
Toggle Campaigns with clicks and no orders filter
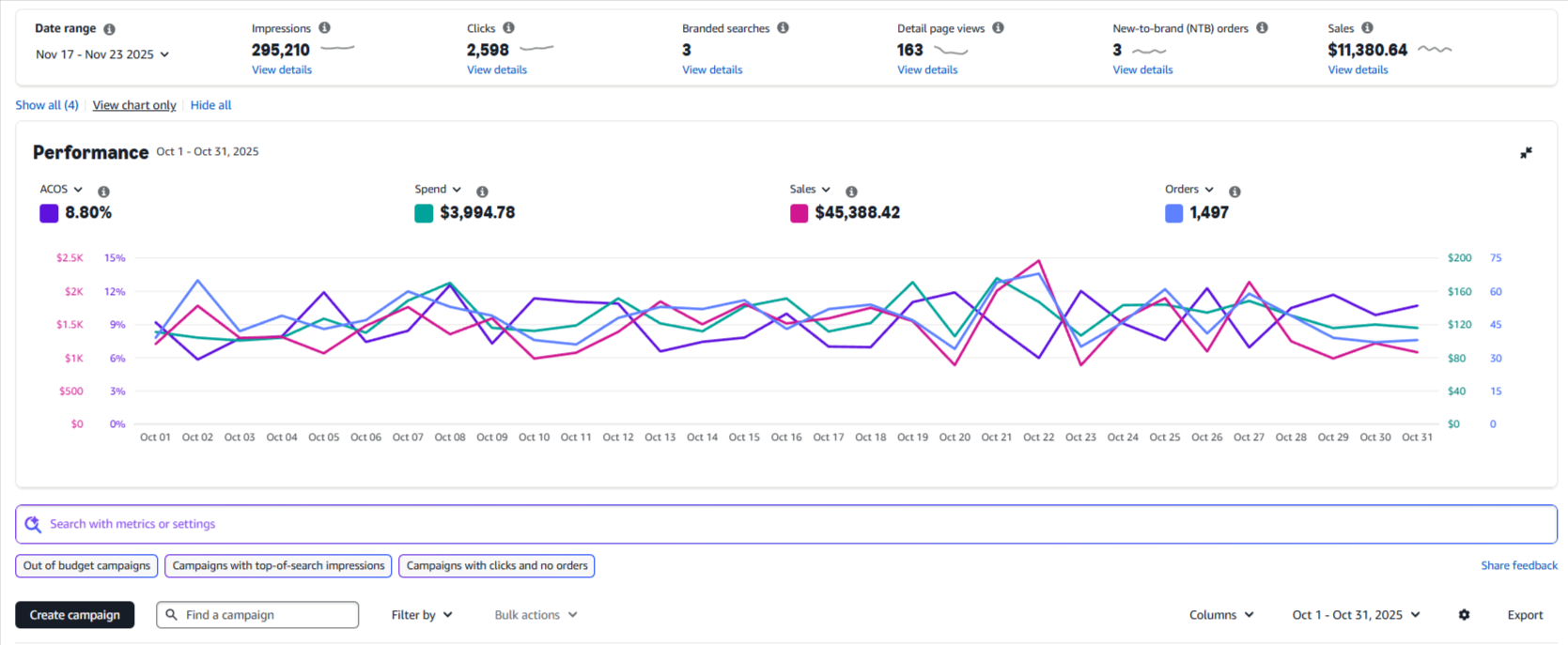(496, 566)
